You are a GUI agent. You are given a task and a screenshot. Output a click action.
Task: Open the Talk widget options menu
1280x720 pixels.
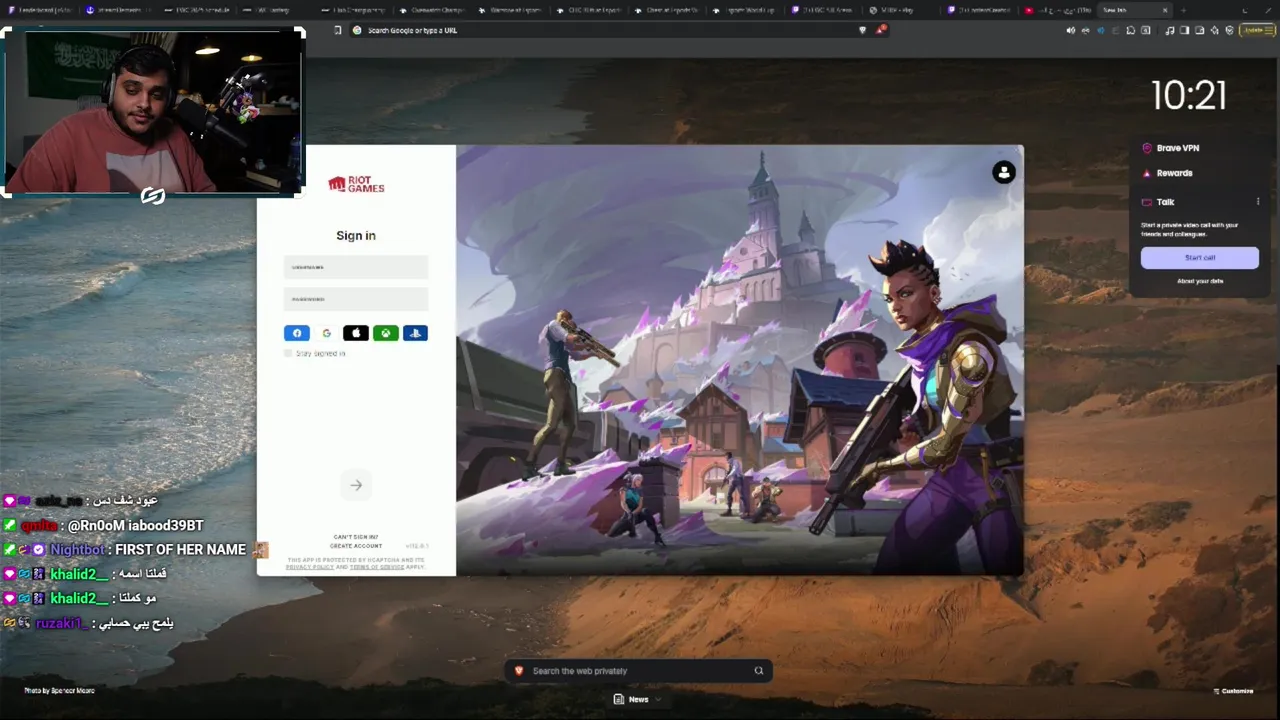coord(1258,202)
